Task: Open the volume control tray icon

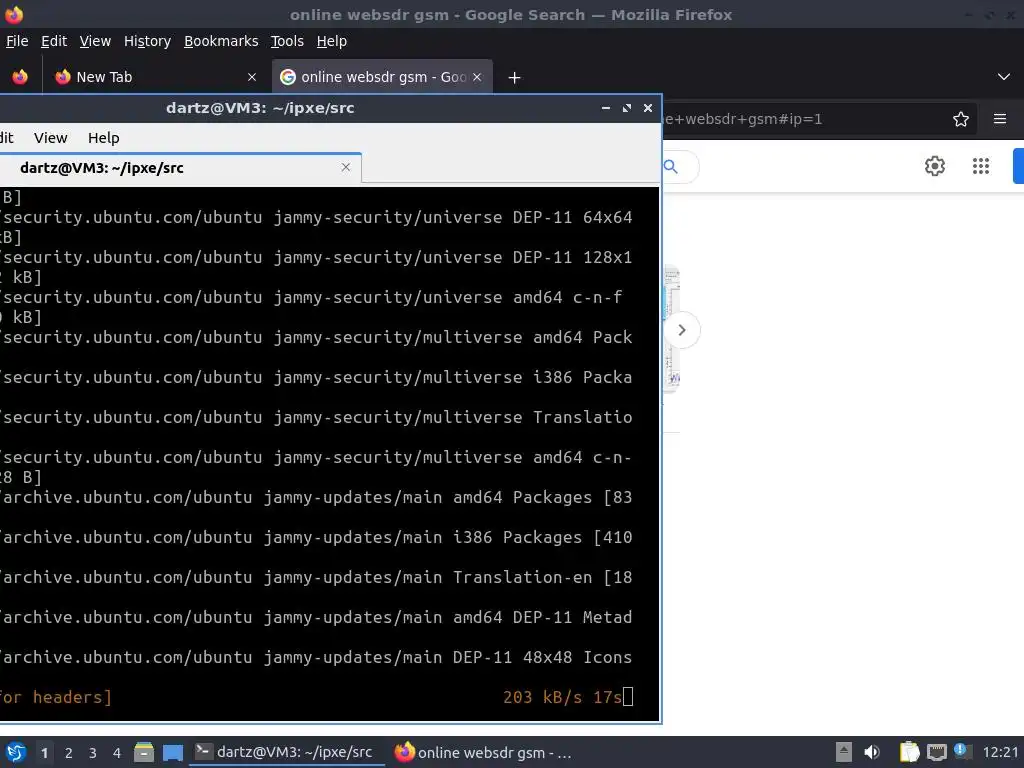Action: click(872, 752)
